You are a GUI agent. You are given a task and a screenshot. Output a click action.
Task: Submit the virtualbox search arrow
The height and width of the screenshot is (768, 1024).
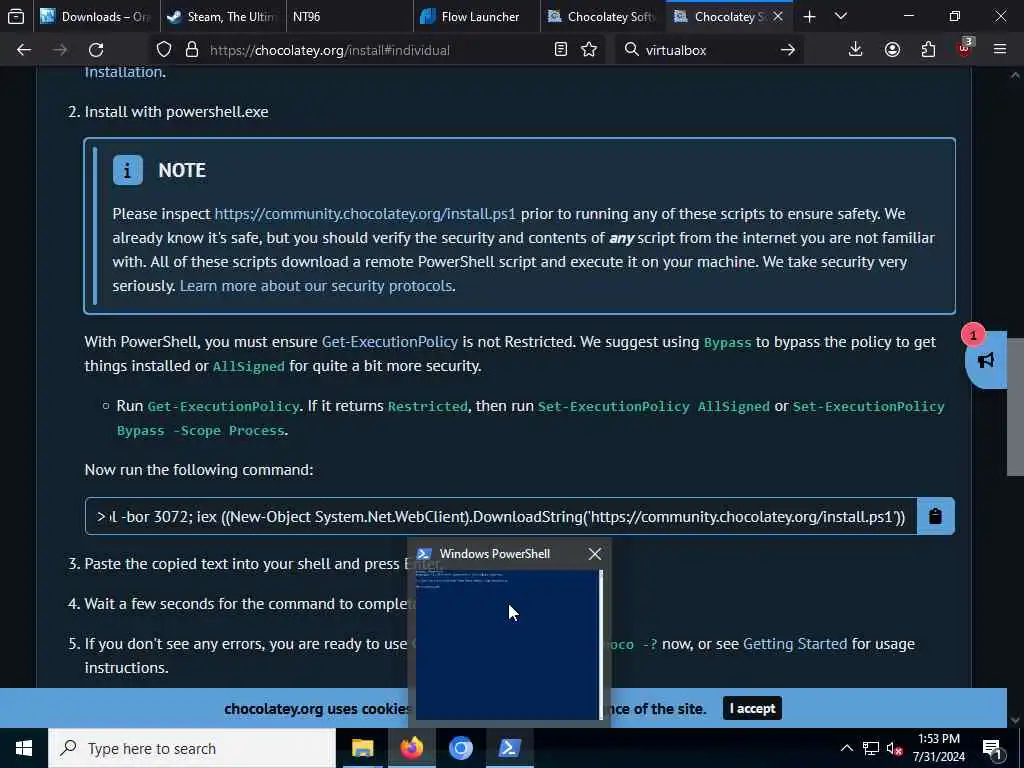pyautogui.click(x=788, y=50)
